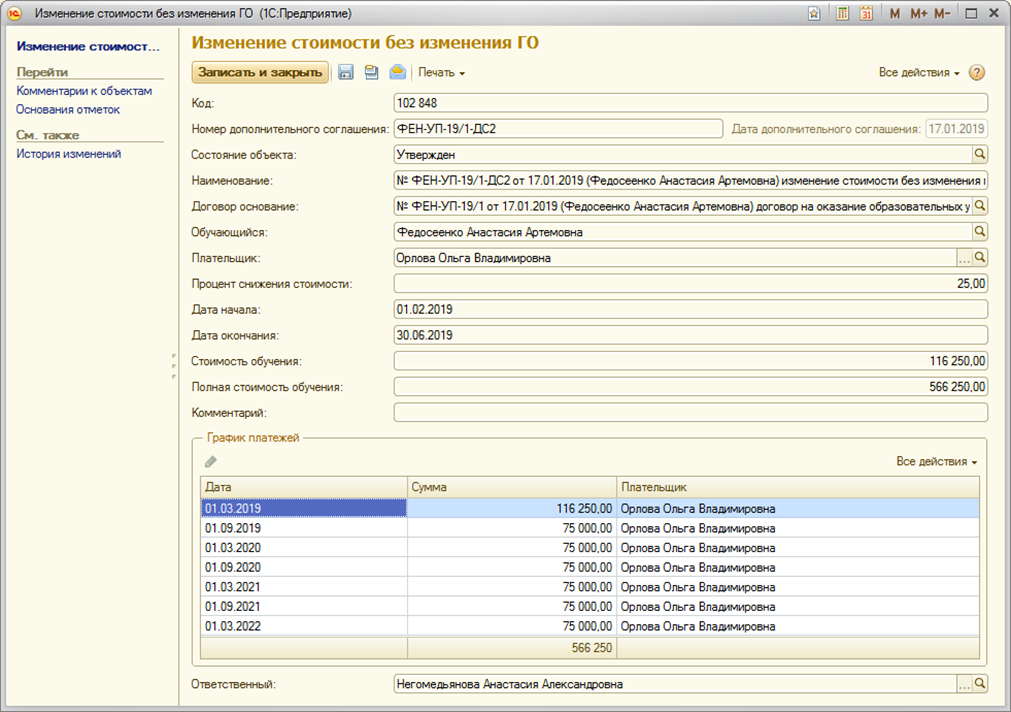
Task: Click into the Комментарий input field
Action: pyautogui.click(x=690, y=413)
